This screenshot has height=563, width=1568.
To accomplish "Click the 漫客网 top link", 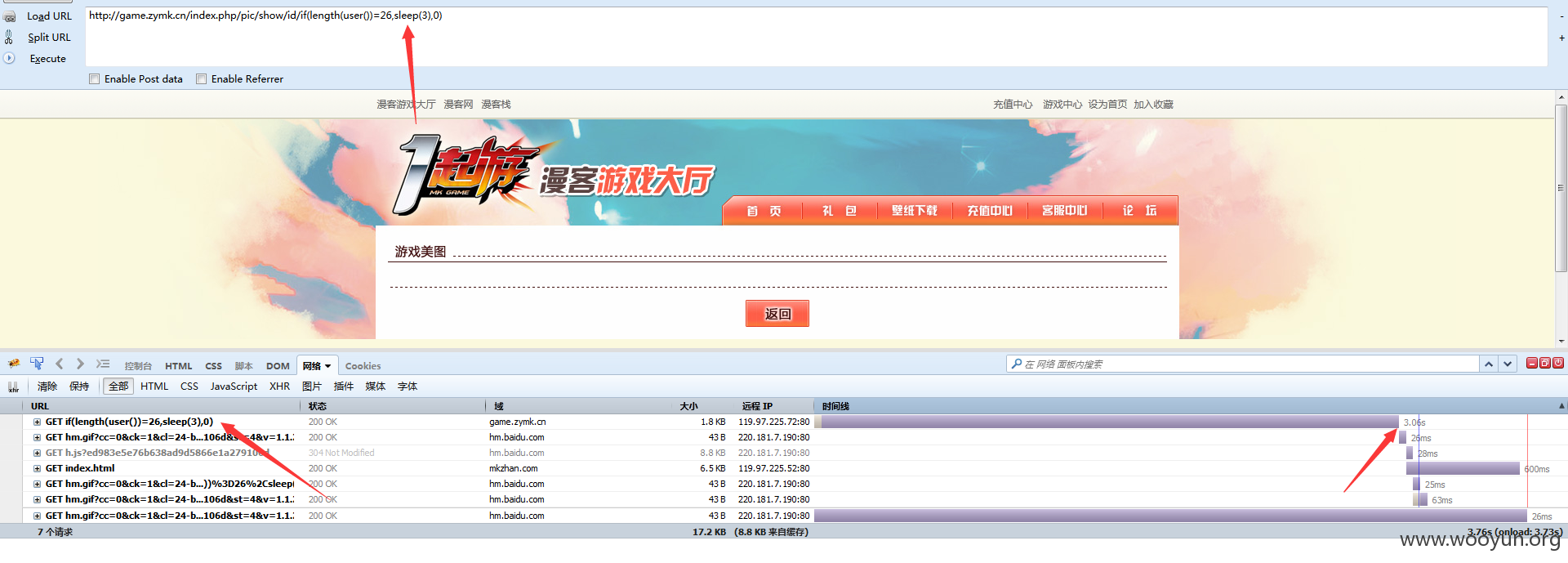I will (458, 105).
